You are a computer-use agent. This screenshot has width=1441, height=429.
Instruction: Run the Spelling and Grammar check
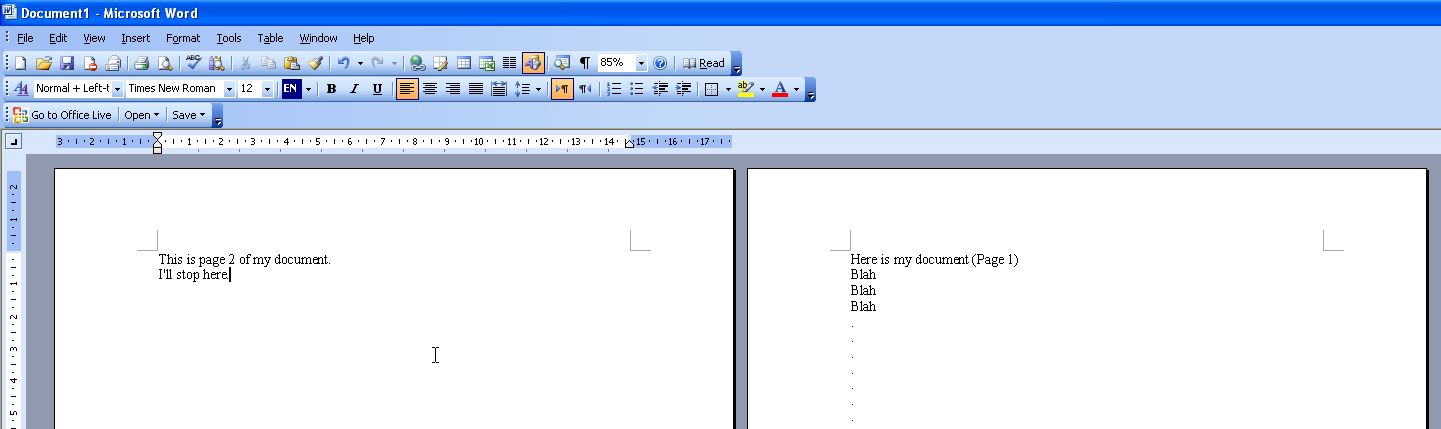click(x=193, y=63)
